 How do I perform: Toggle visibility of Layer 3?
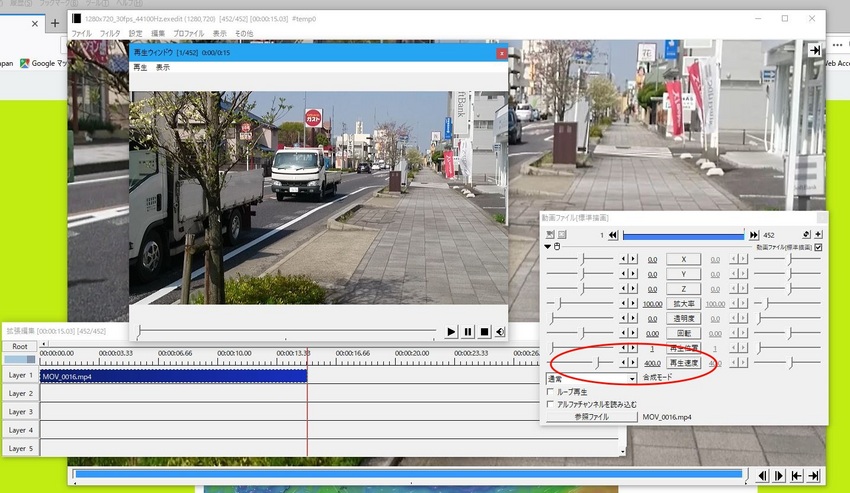(x=21, y=412)
